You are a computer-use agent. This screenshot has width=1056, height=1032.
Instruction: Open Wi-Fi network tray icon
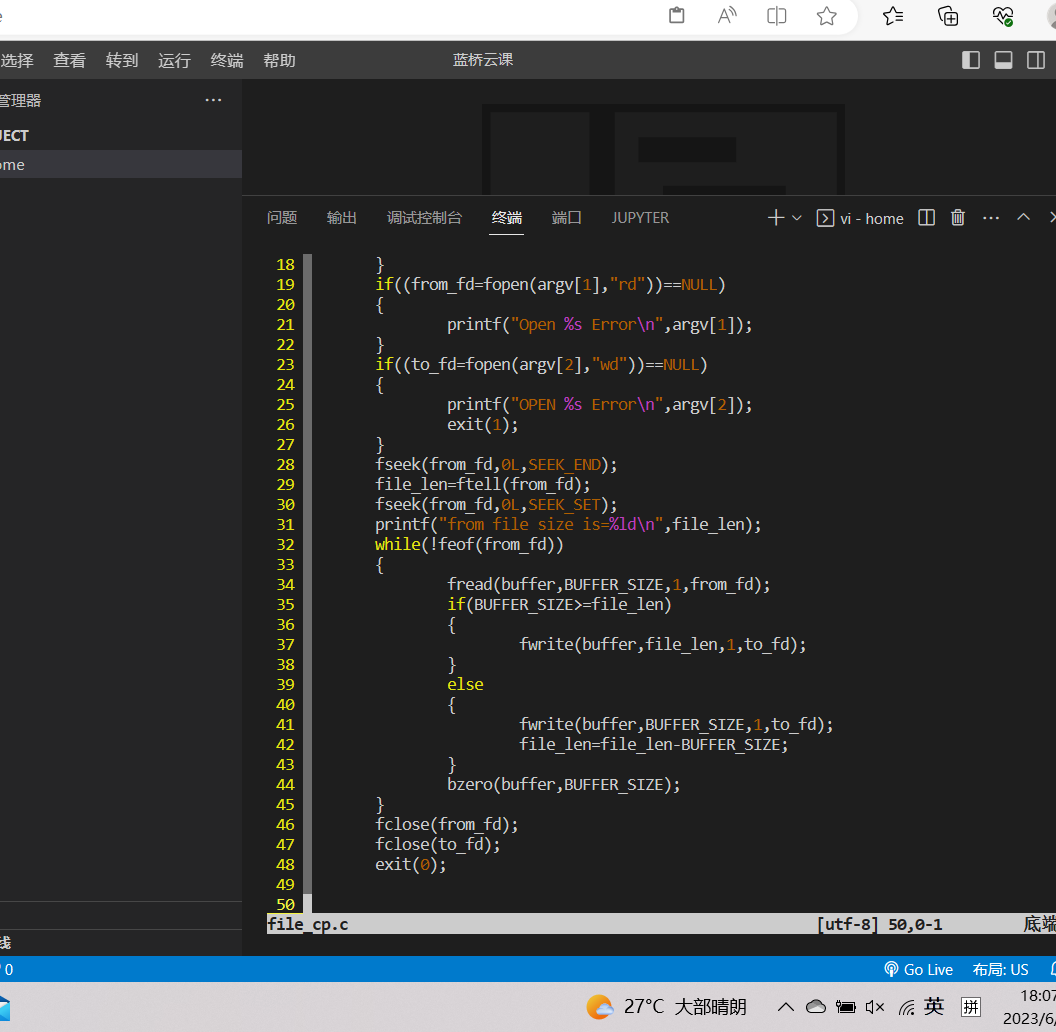(906, 1007)
